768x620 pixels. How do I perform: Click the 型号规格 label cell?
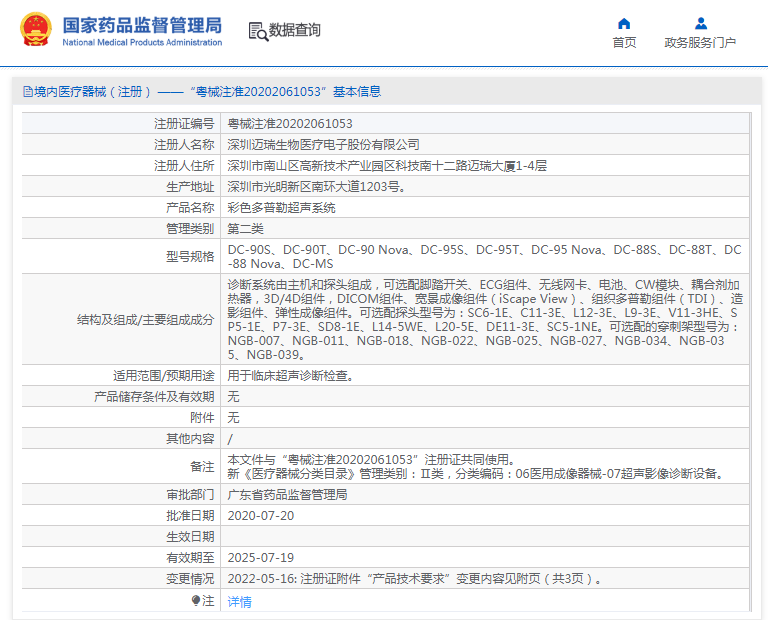[x=190, y=257]
